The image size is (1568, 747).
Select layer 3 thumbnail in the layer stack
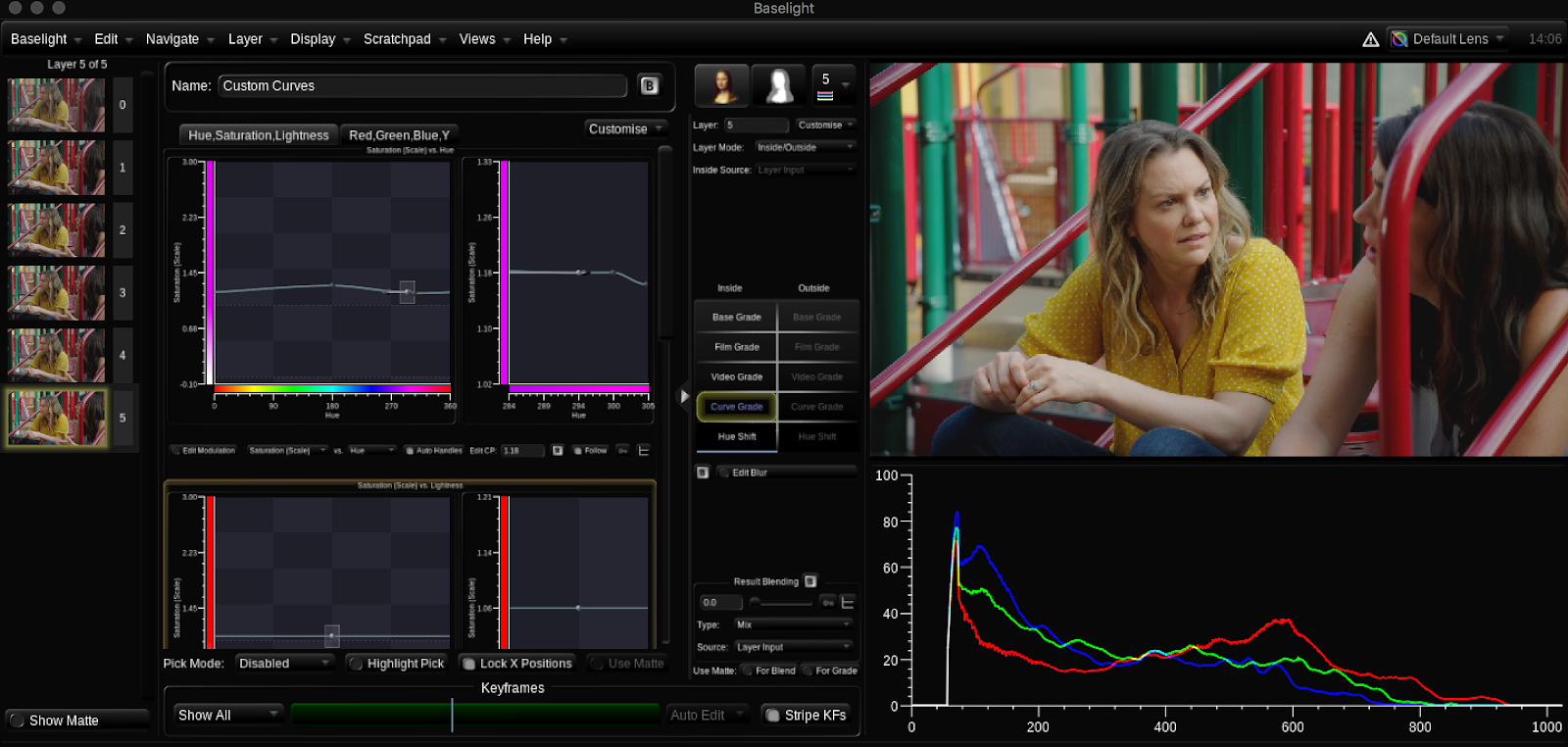56,293
